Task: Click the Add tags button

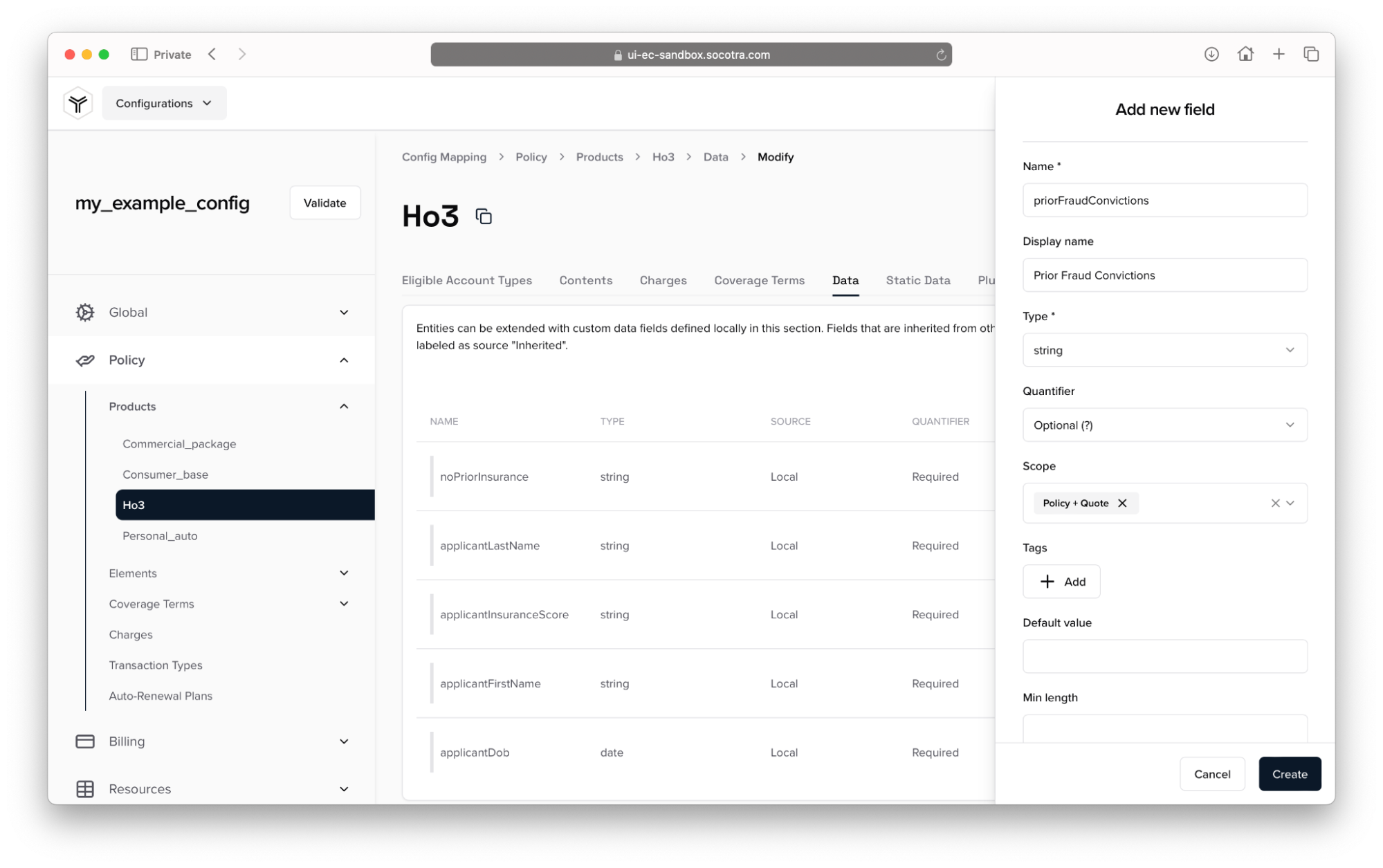Action: coord(1061,582)
